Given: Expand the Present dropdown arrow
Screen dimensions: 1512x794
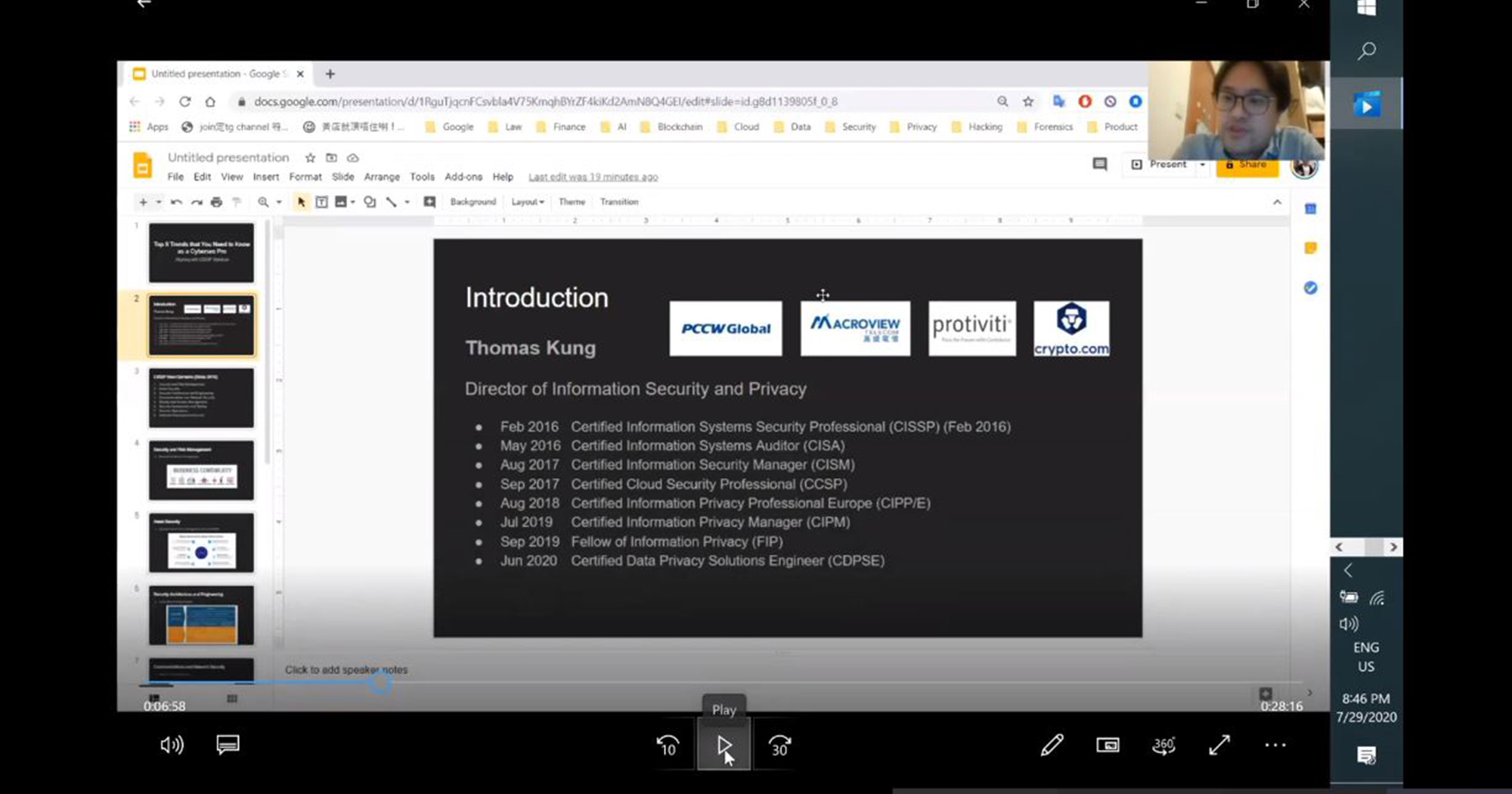Looking at the screenshot, I should (x=1203, y=165).
